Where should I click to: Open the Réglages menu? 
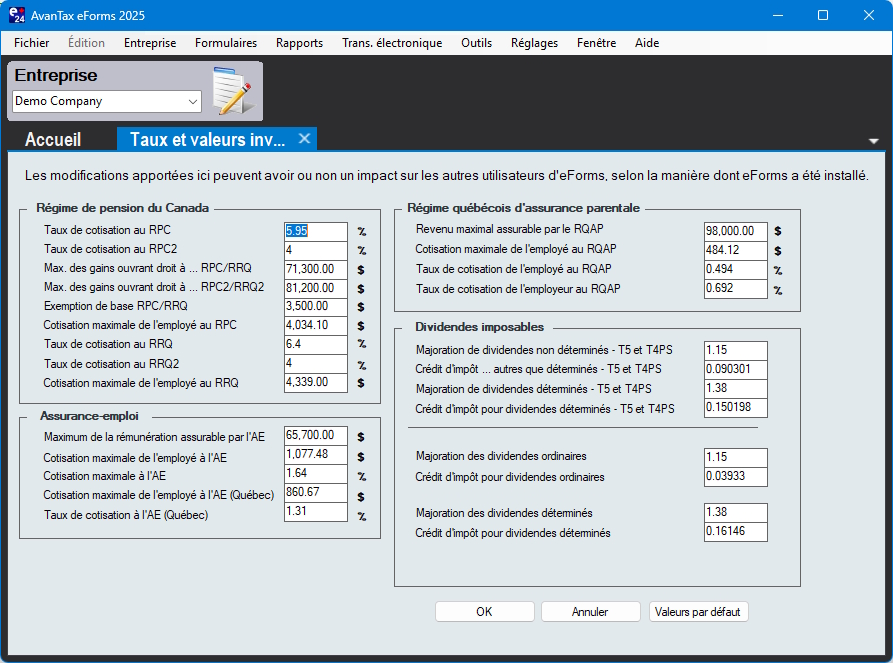tap(534, 43)
